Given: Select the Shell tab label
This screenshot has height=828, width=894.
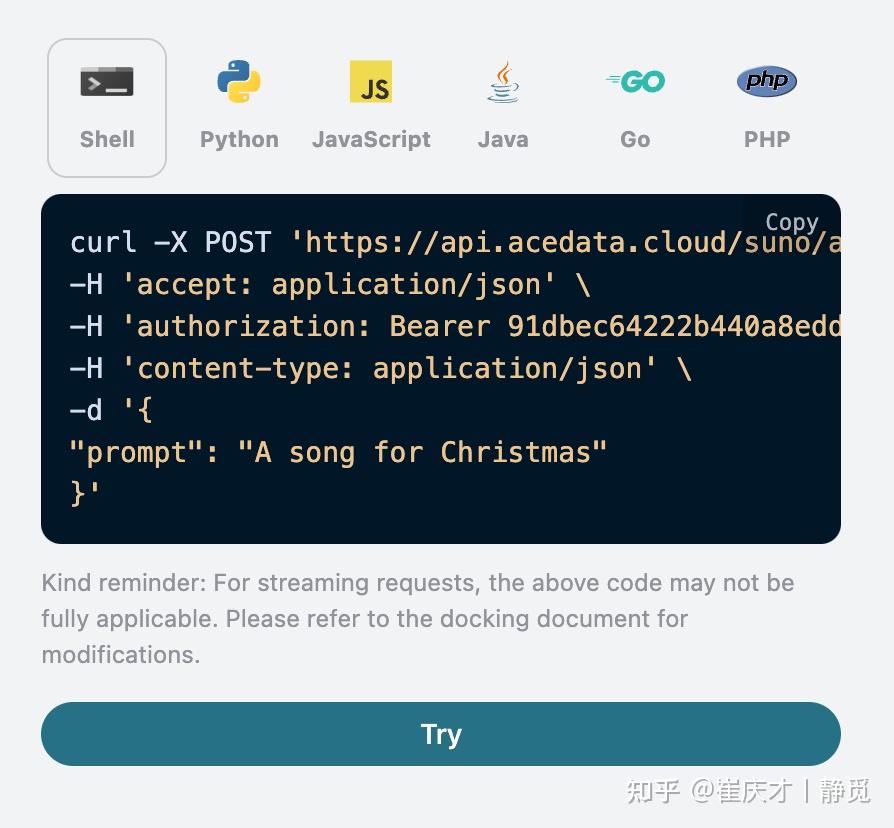Looking at the screenshot, I should click(x=107, y=139).
